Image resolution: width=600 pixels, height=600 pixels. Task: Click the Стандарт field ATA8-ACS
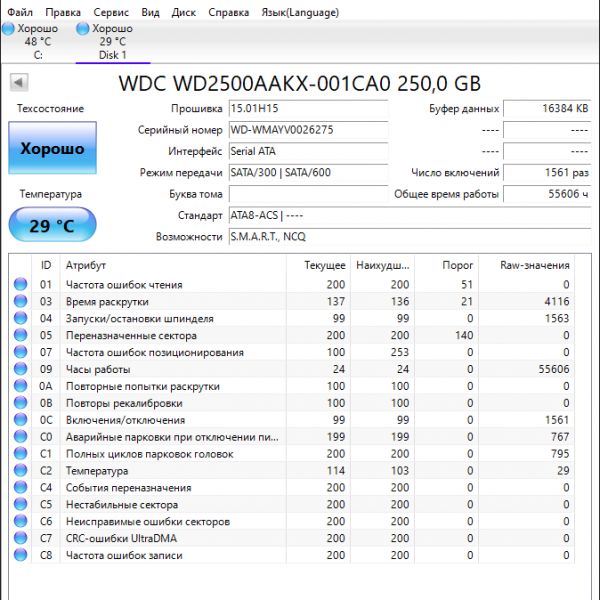410,215
